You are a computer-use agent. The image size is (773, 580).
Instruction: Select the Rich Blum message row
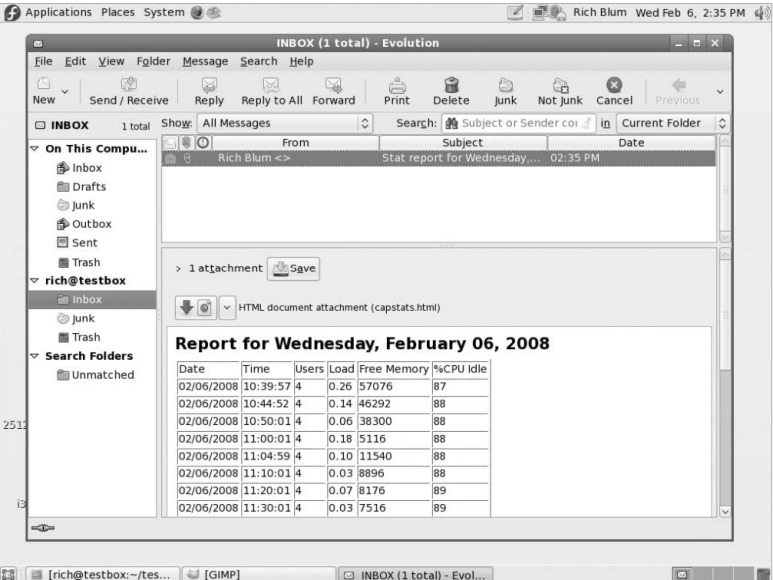439,158
